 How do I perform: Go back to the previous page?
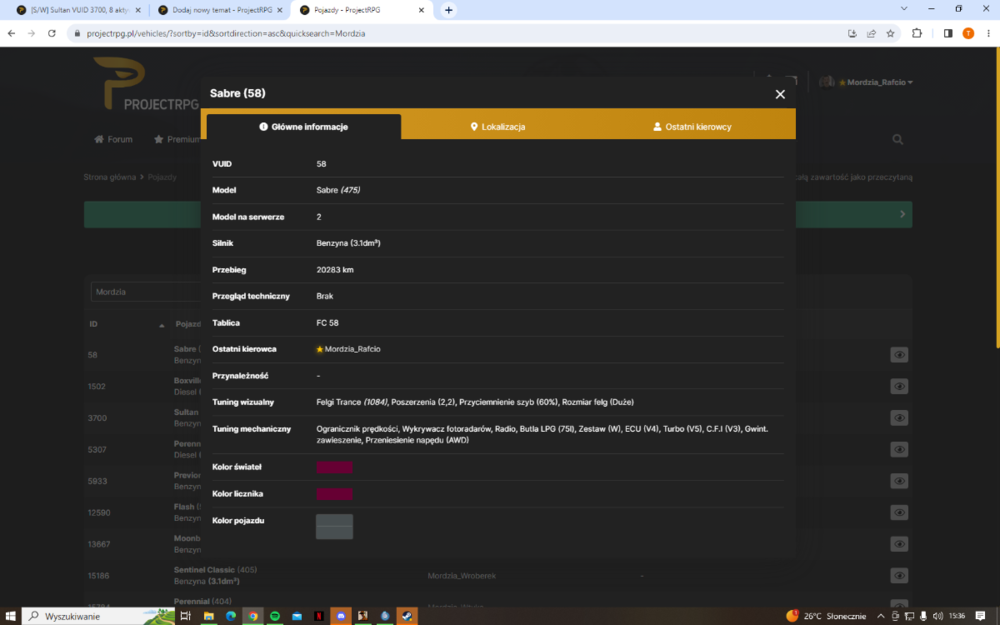click(x=11, y=33)
